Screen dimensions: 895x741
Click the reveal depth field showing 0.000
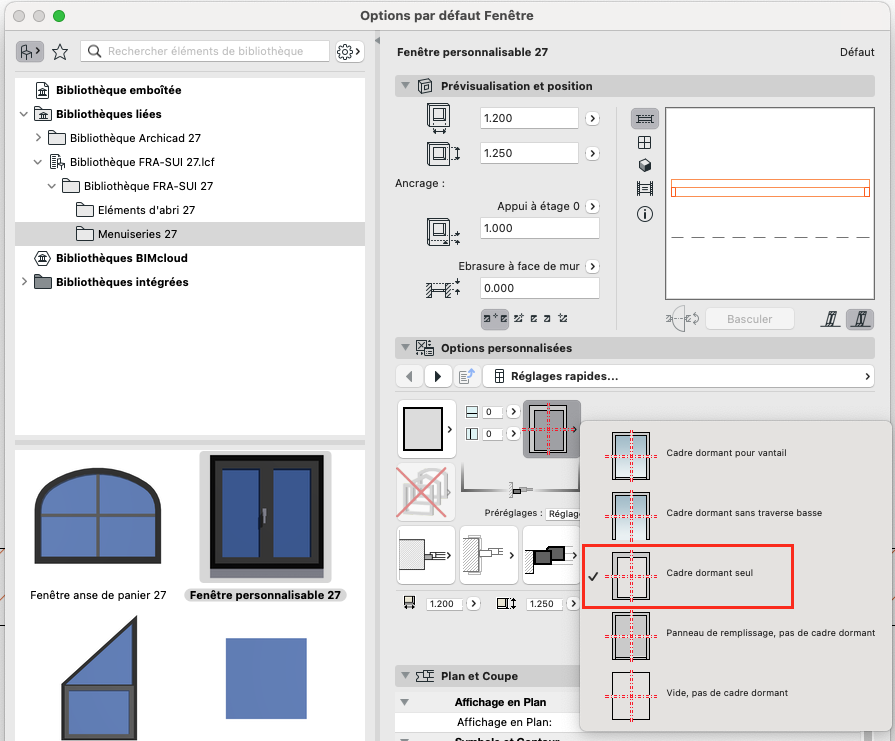pyautogui.click(x=539, y=288)
